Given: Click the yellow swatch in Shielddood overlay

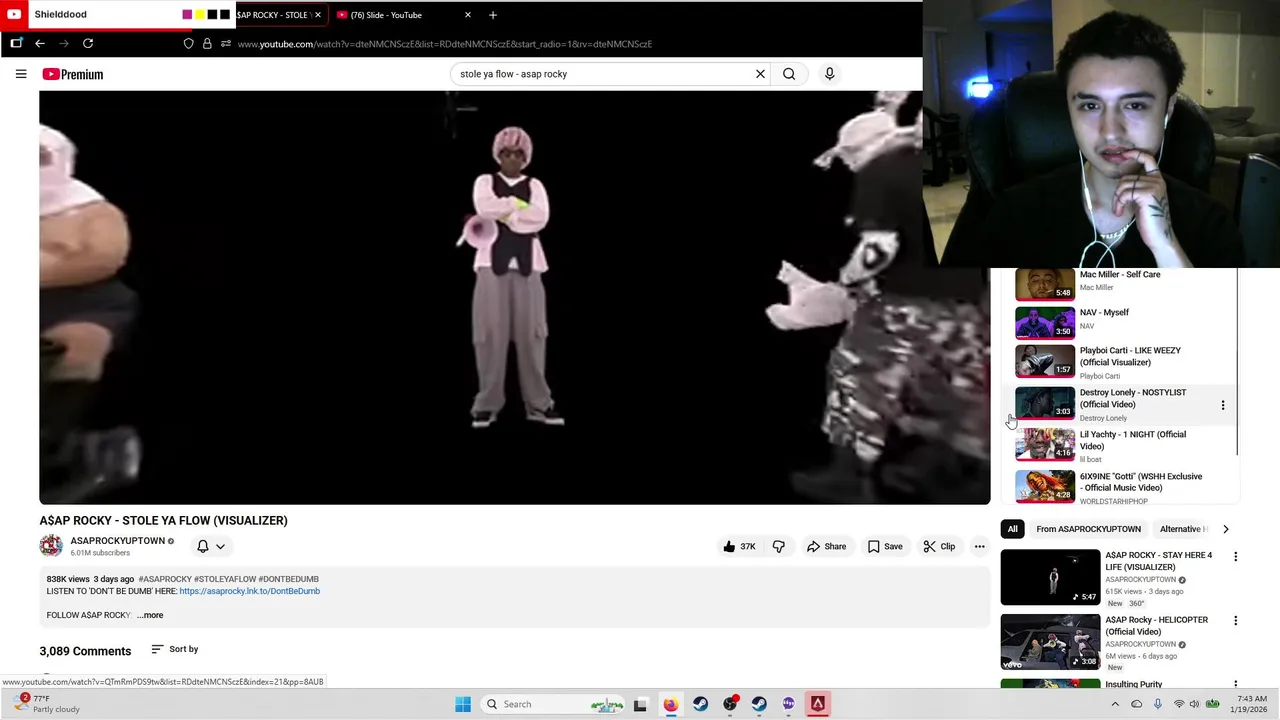Looking at the screenshot, I should click(x=200, y=15).
